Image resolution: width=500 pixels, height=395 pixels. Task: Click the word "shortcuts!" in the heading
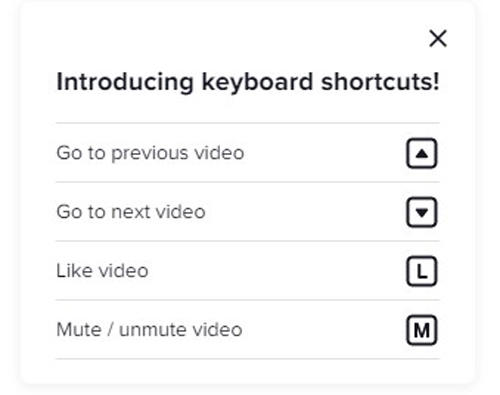[380, 82]
